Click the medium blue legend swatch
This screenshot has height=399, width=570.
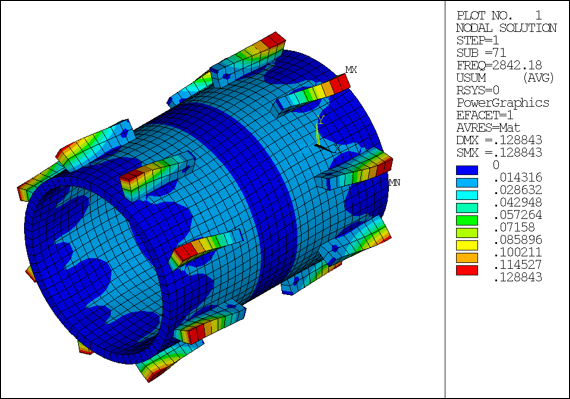467,183
